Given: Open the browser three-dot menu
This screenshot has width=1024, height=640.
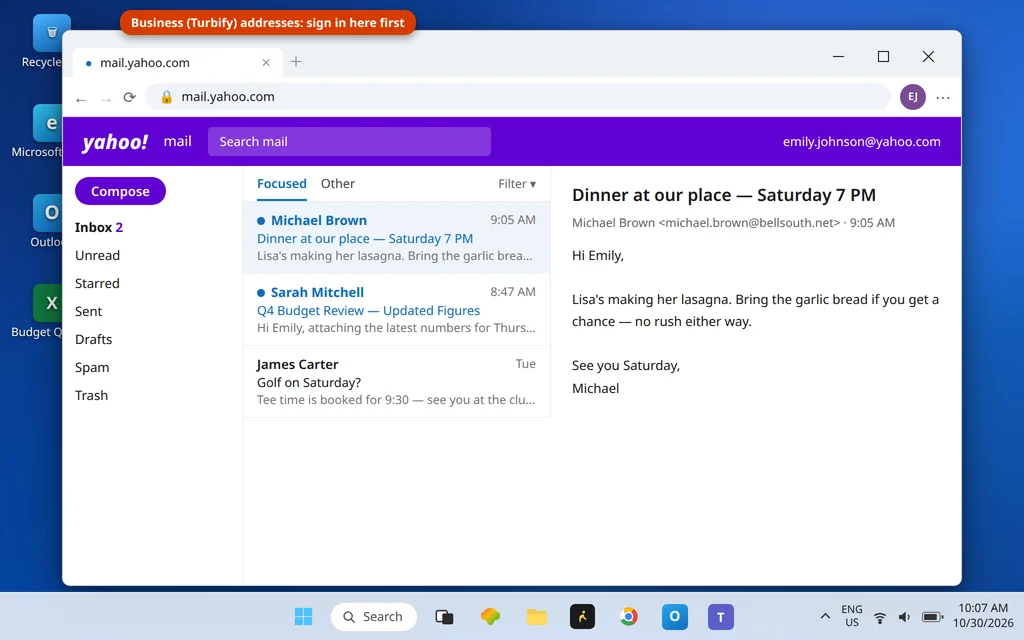Looking at the screenshot, I should pos(942,97).
